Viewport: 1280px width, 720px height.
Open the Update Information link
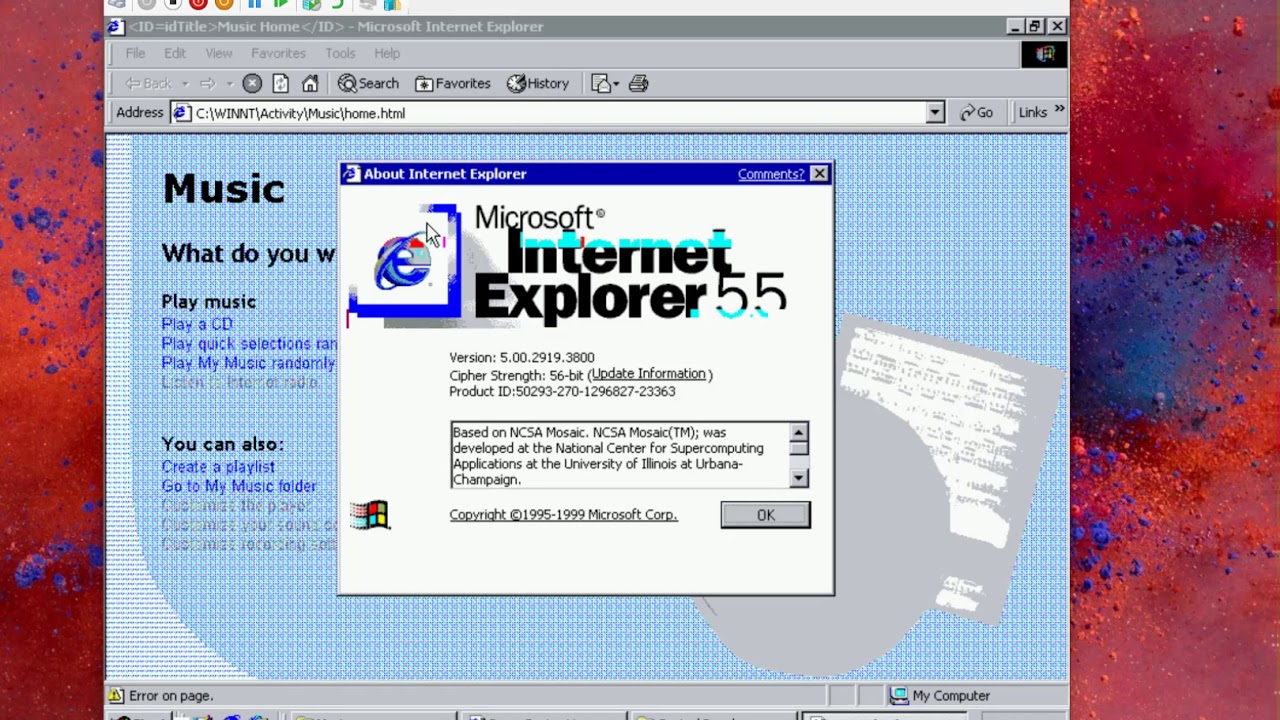pyautogui.click(x=648, y=374)
